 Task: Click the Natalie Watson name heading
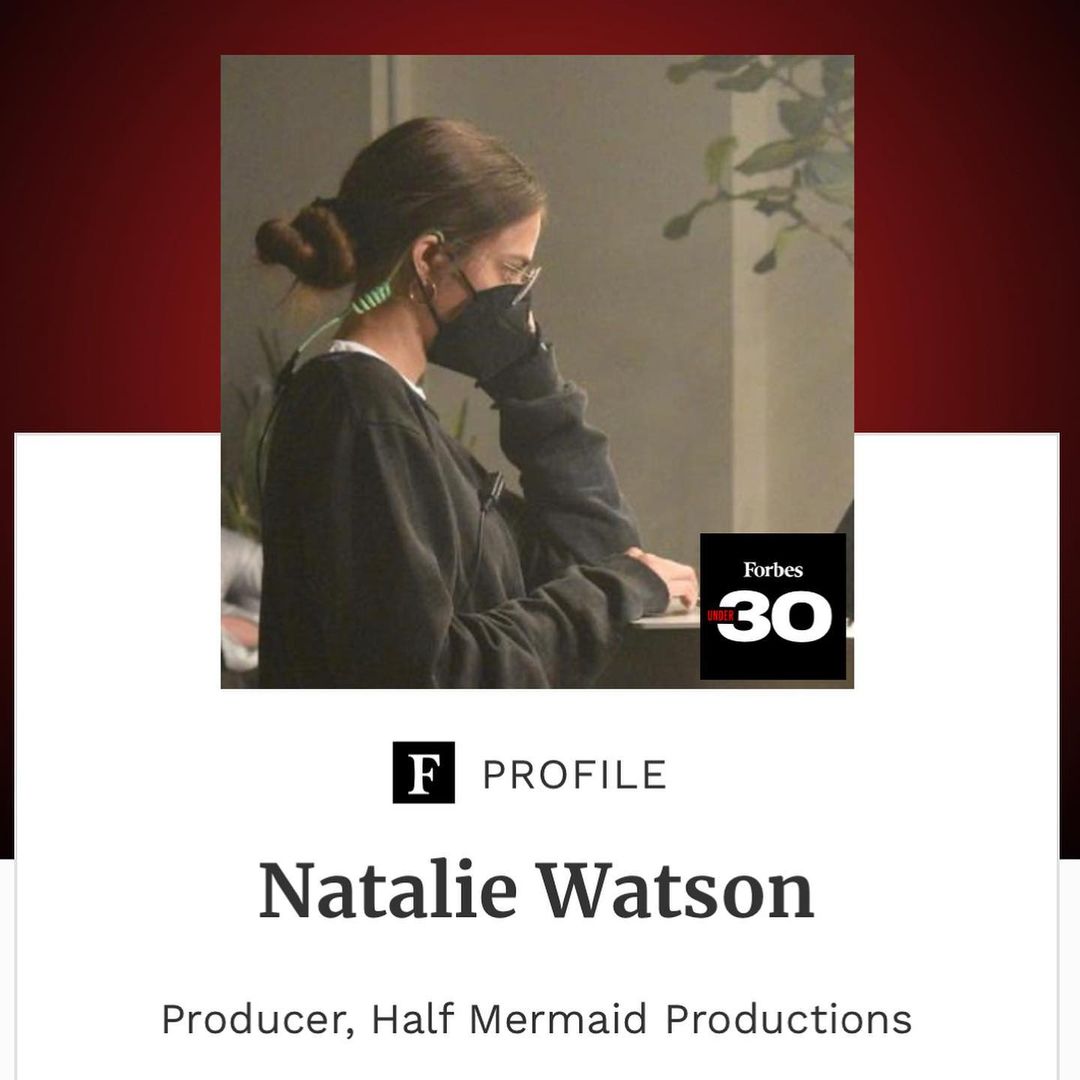(x=537, y=891)
